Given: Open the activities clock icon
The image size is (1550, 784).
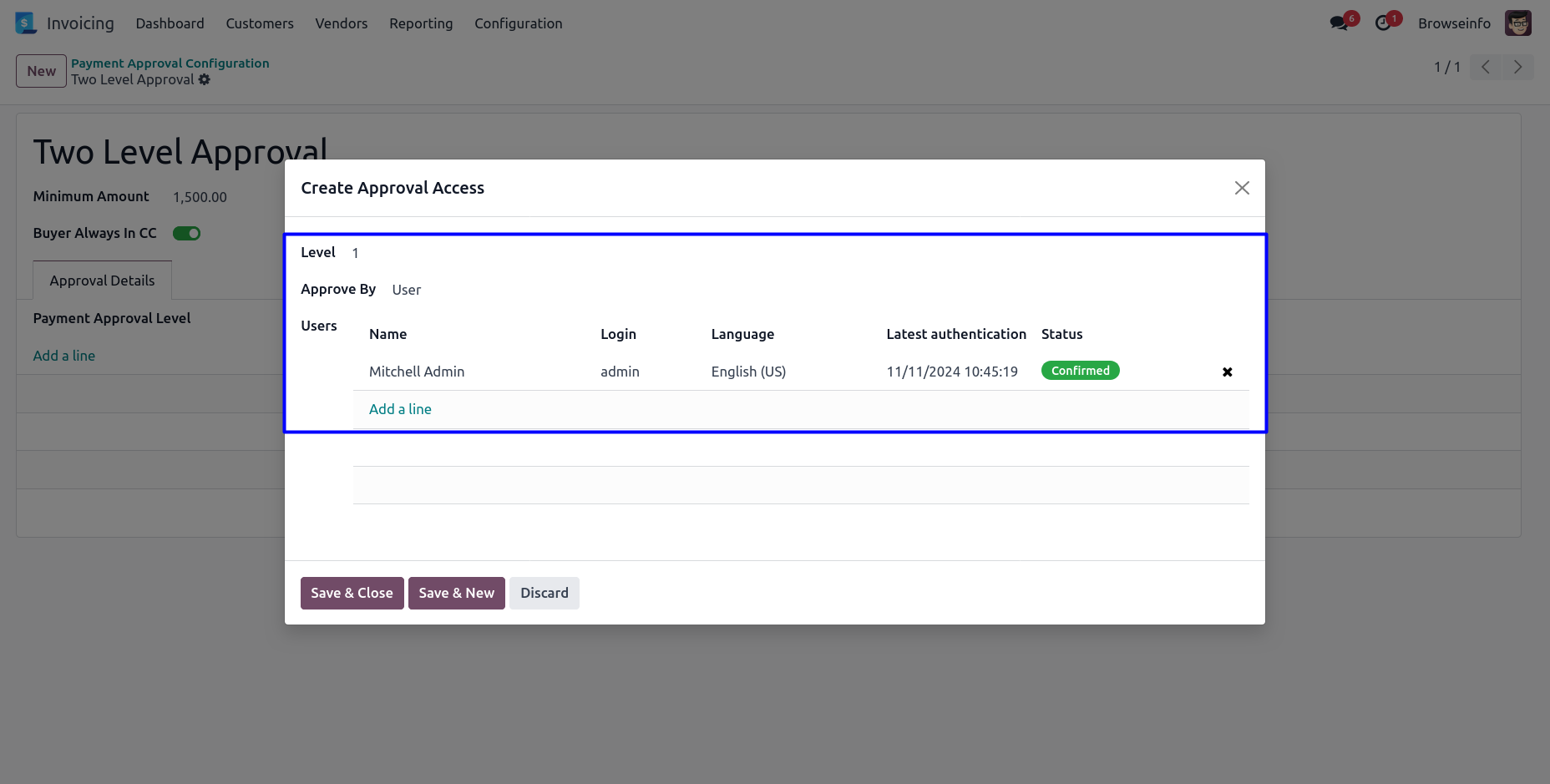Looking at the screenshot, I should (x=1384, y=23).
